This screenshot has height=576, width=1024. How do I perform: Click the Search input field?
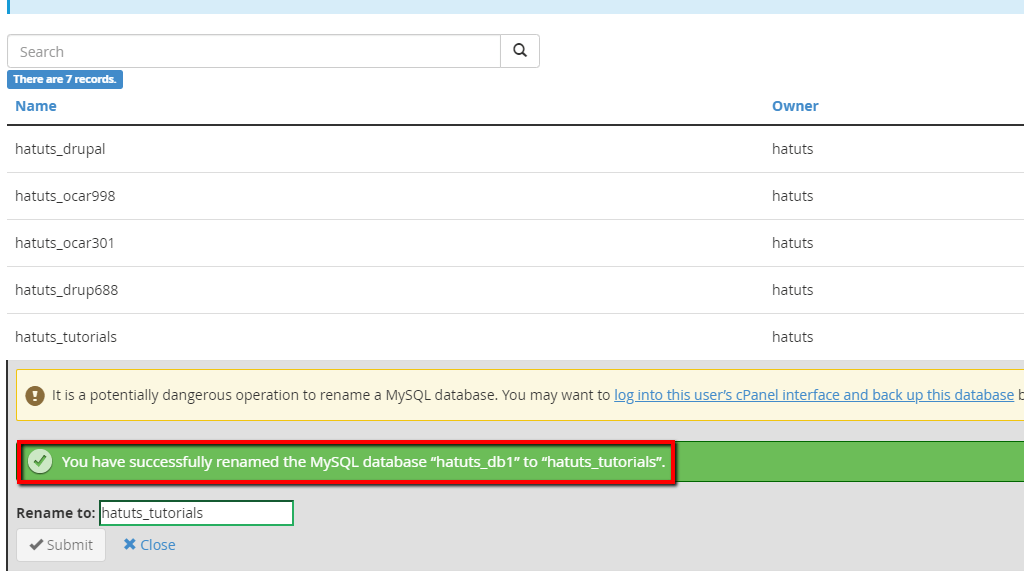pos(254,51)
